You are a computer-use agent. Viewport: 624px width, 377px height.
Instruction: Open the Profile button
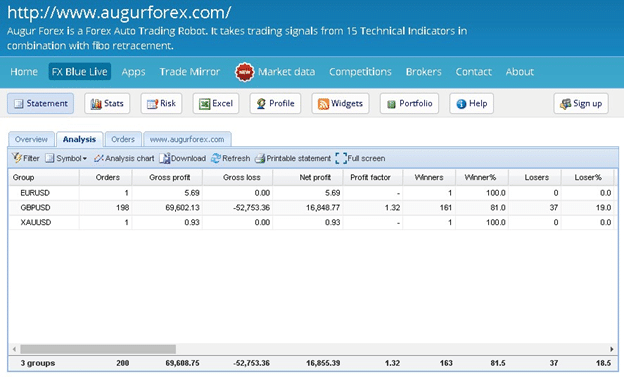(275, 104)
